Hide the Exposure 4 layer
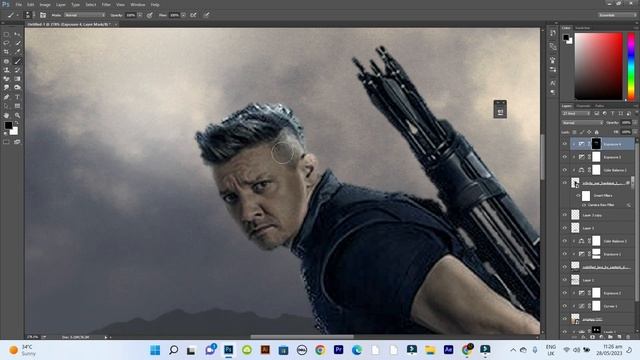 click(x=565, y=144)
